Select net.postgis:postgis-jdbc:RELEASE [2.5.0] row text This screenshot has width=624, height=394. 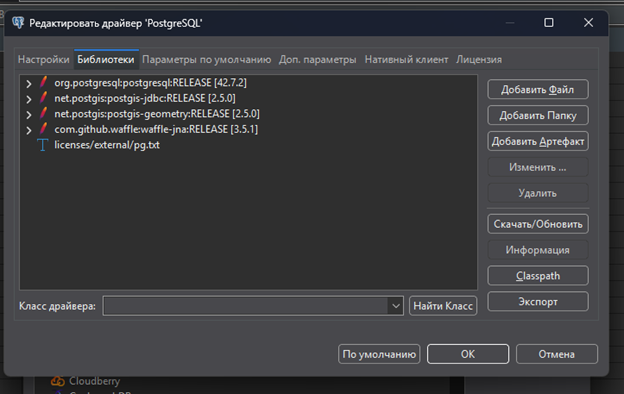click(x=145, y=98)
